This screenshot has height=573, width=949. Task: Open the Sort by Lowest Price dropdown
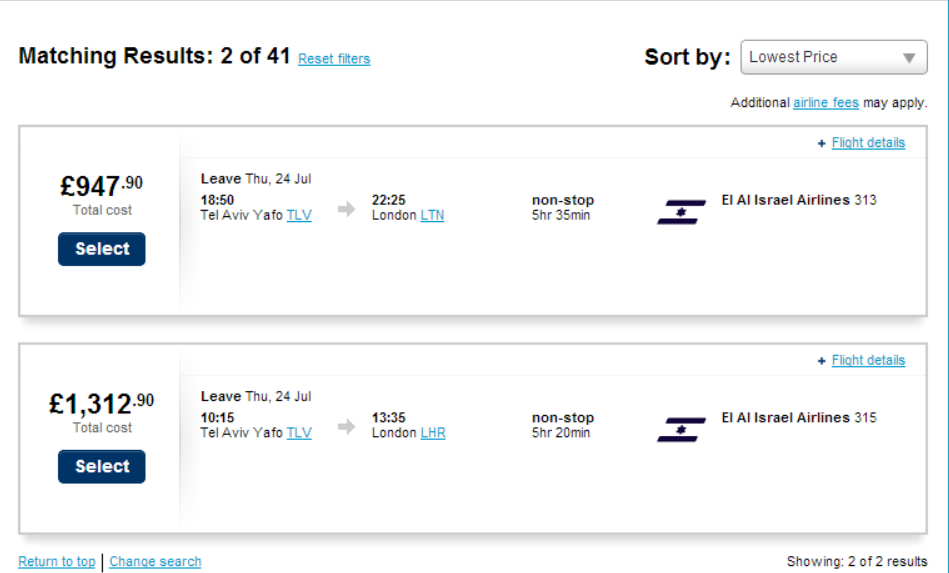[833, 58]
